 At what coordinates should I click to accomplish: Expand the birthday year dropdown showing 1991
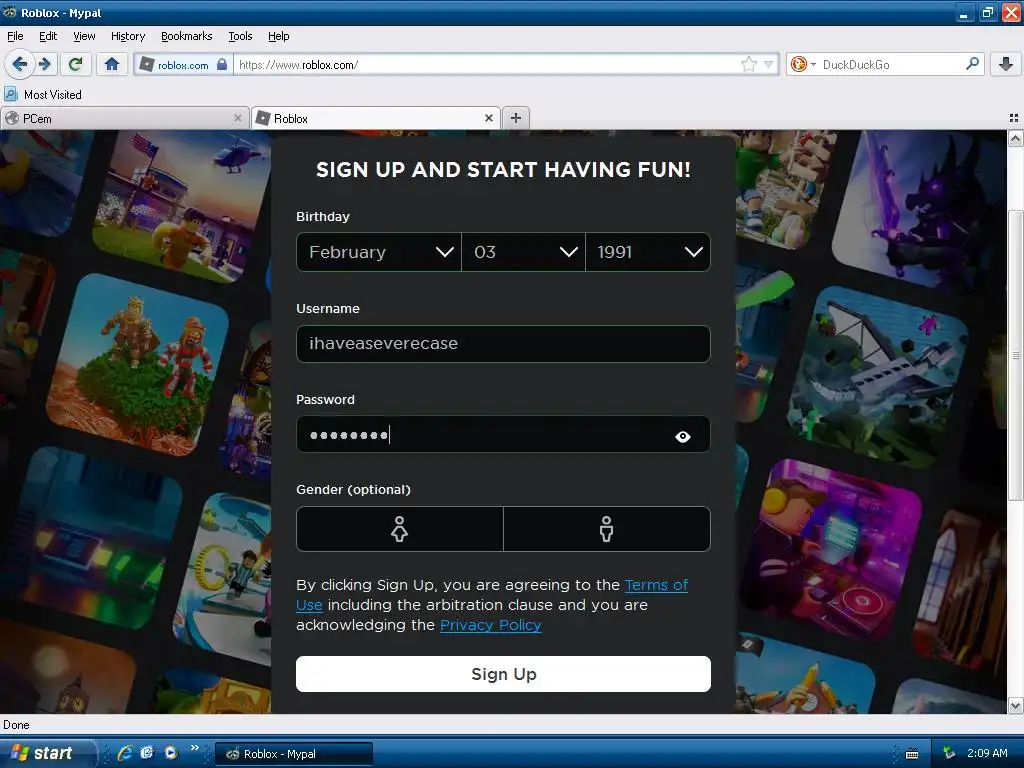(x=648, y=252)
